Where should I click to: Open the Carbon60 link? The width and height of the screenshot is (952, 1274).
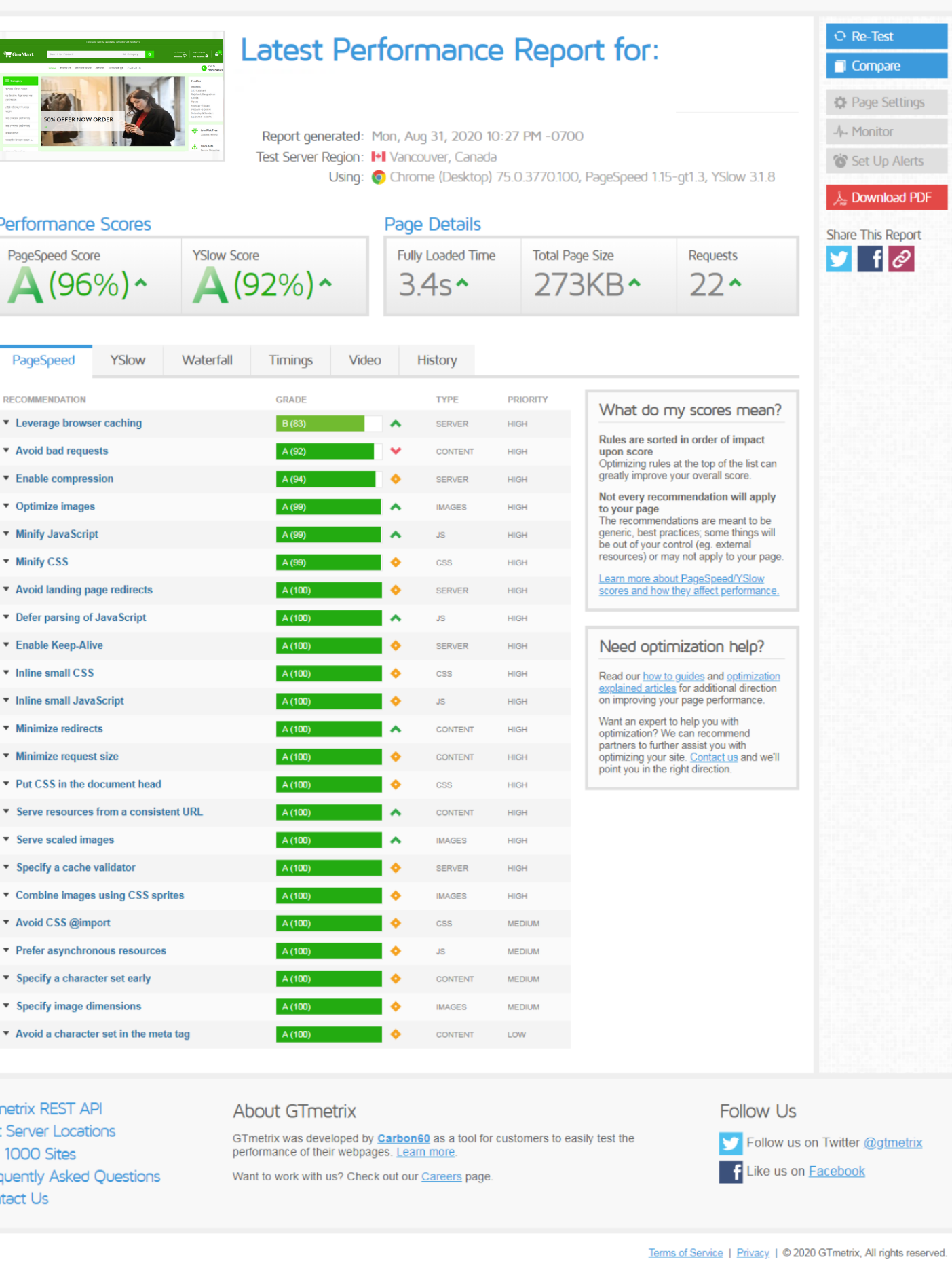tap(404, 1139)
